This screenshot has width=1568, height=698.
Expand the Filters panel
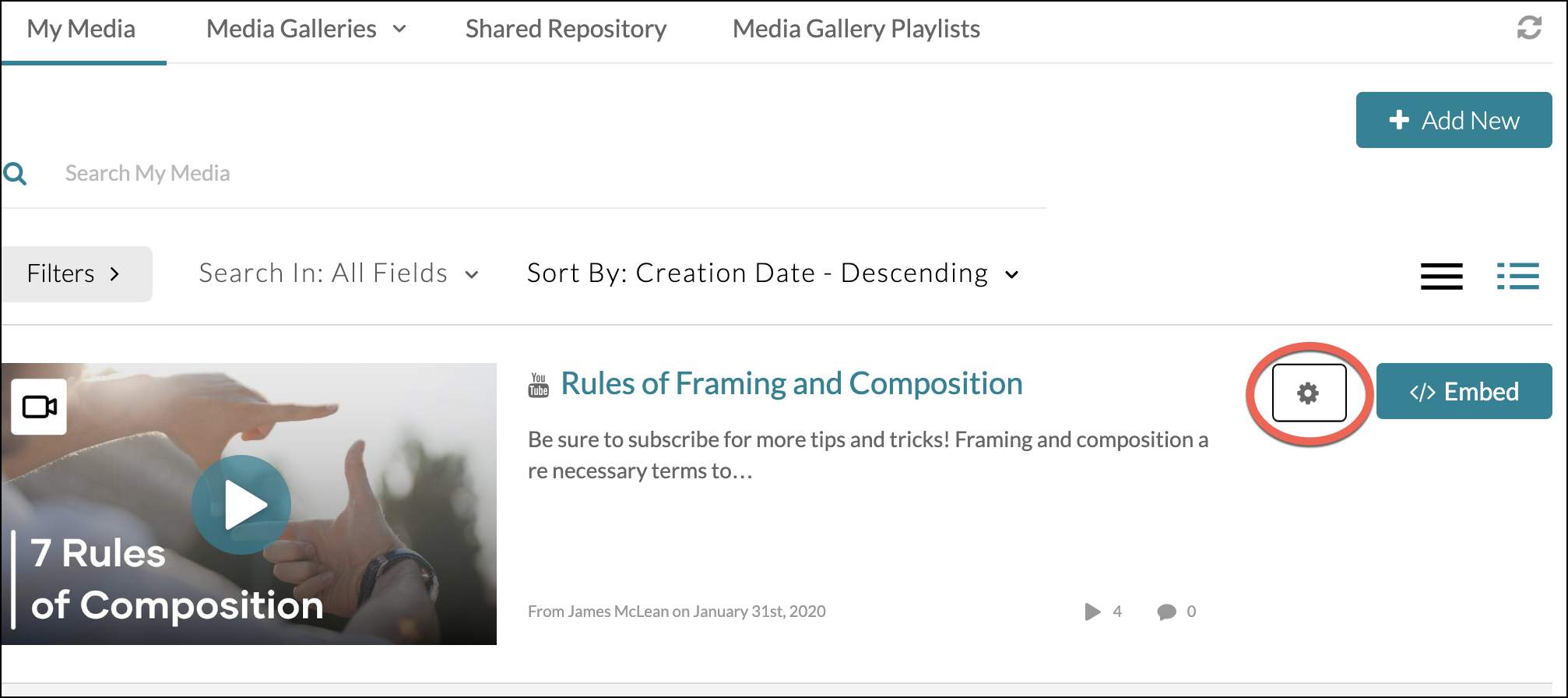(x=76, y=274)
